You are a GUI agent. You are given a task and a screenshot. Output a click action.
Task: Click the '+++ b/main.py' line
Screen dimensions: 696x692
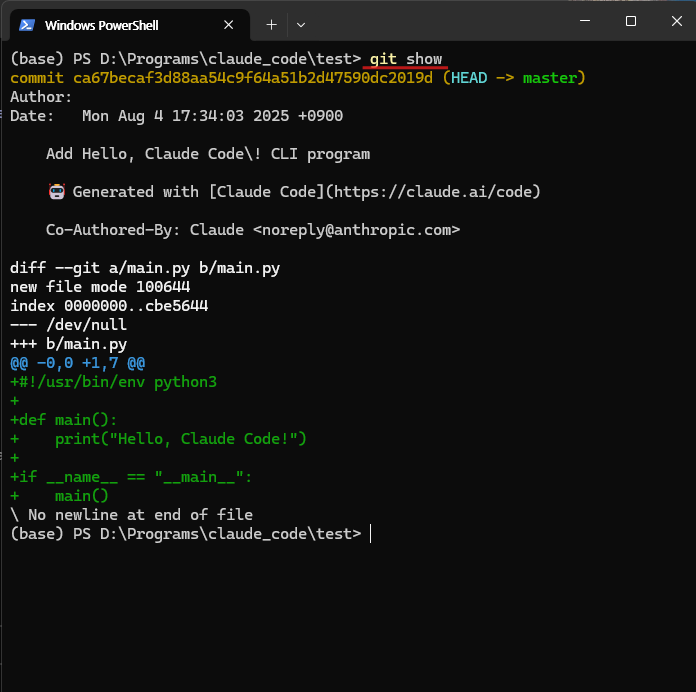point(68,344)
